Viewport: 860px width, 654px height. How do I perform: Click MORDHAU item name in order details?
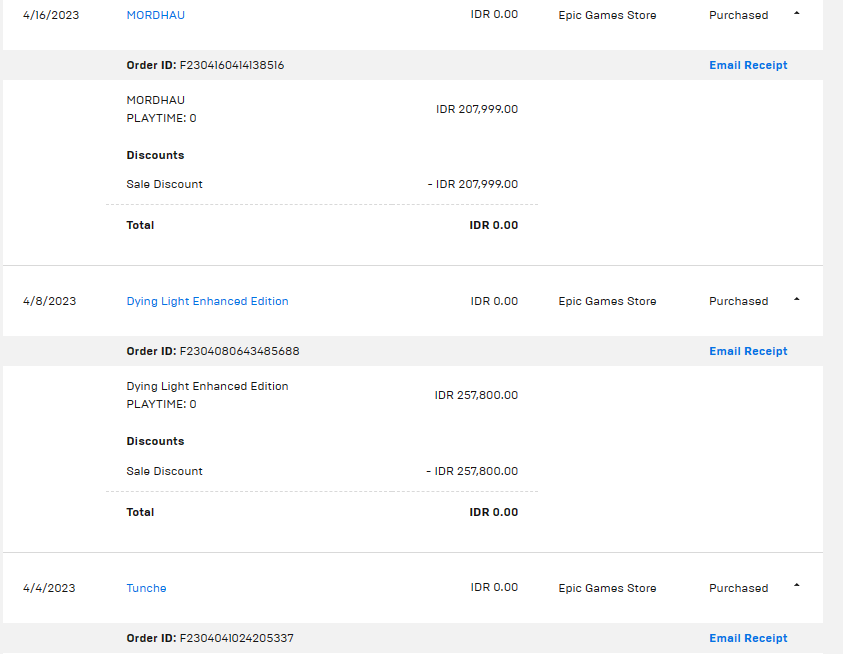point(155,100)
